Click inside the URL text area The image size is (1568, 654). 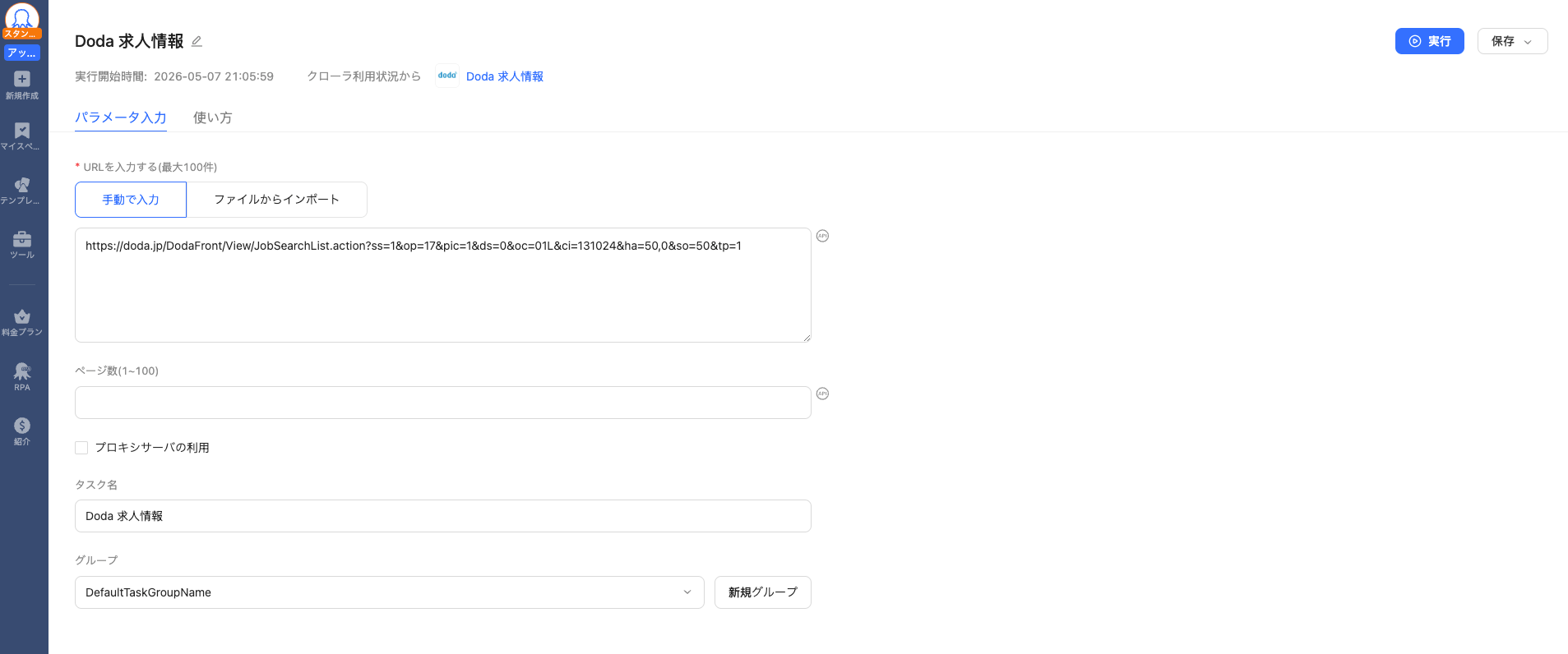coord(443,285)
